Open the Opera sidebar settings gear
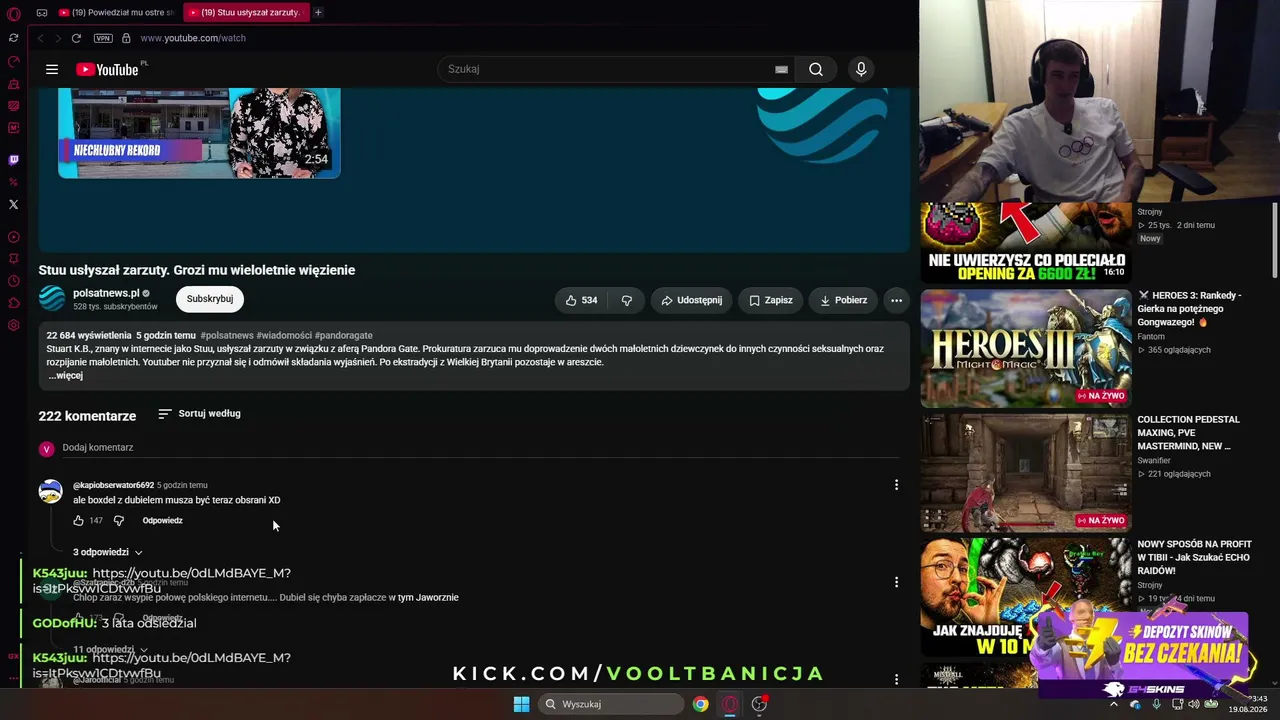1280x720 pixels. click(x=13, y=325)
